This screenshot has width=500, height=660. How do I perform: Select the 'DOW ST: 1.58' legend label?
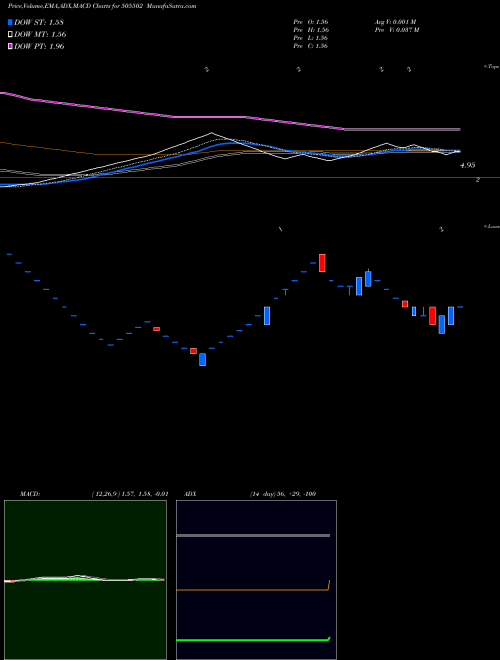pos(39,22)
